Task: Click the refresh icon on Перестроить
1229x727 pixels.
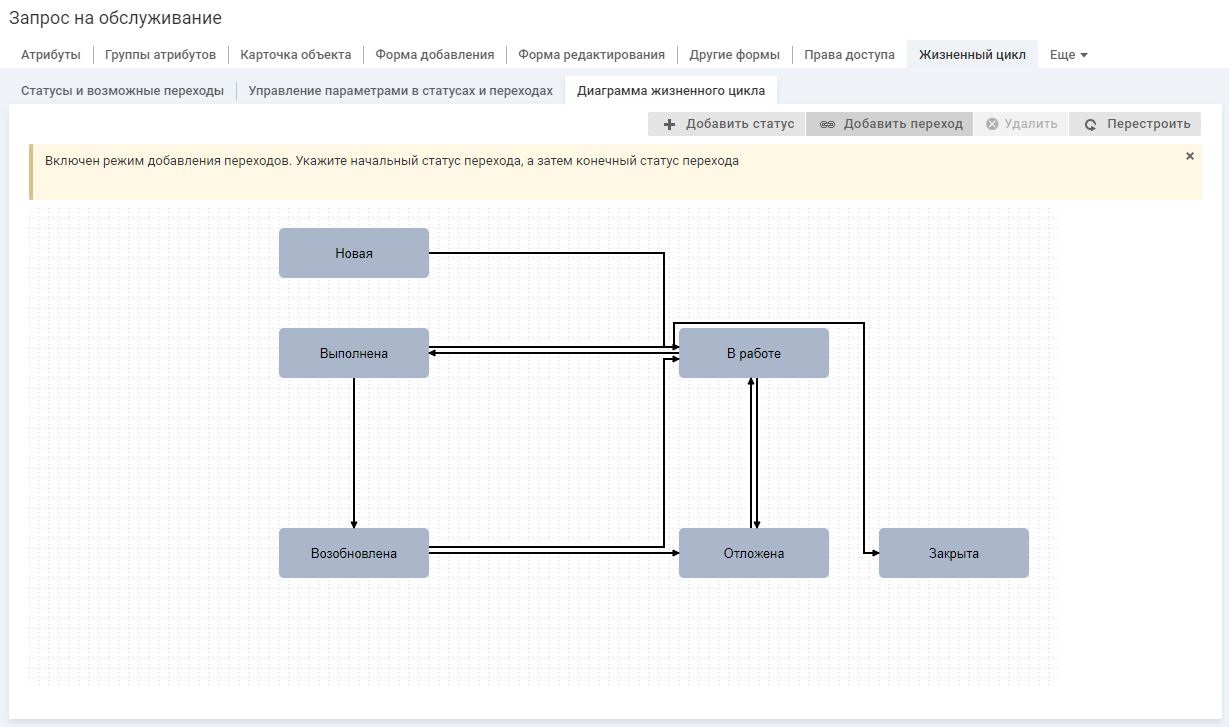Action: pyautogui.click(x=1091, y=125)
